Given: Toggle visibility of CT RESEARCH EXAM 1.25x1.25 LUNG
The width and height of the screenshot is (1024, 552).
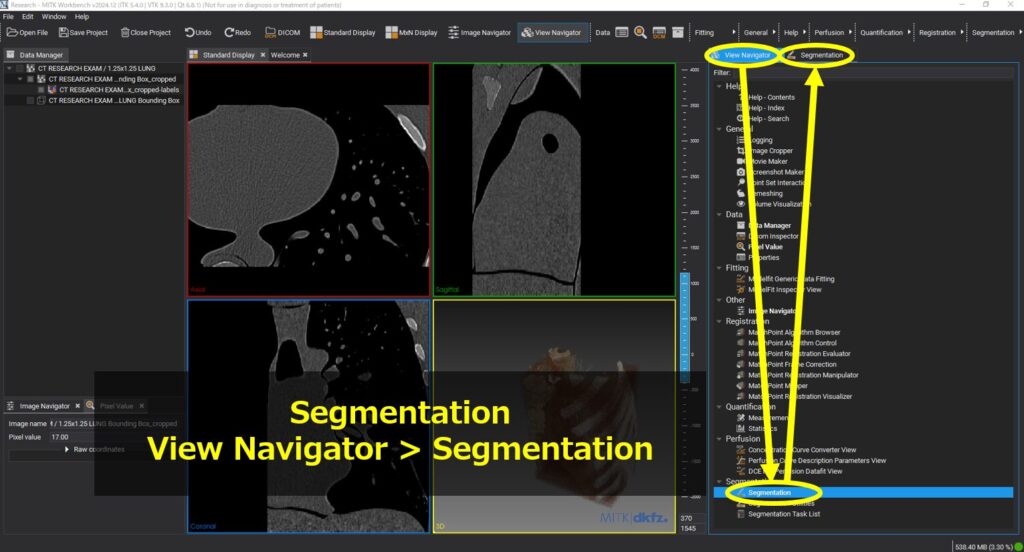Looking at the screenshot, I should click(20, 69).
